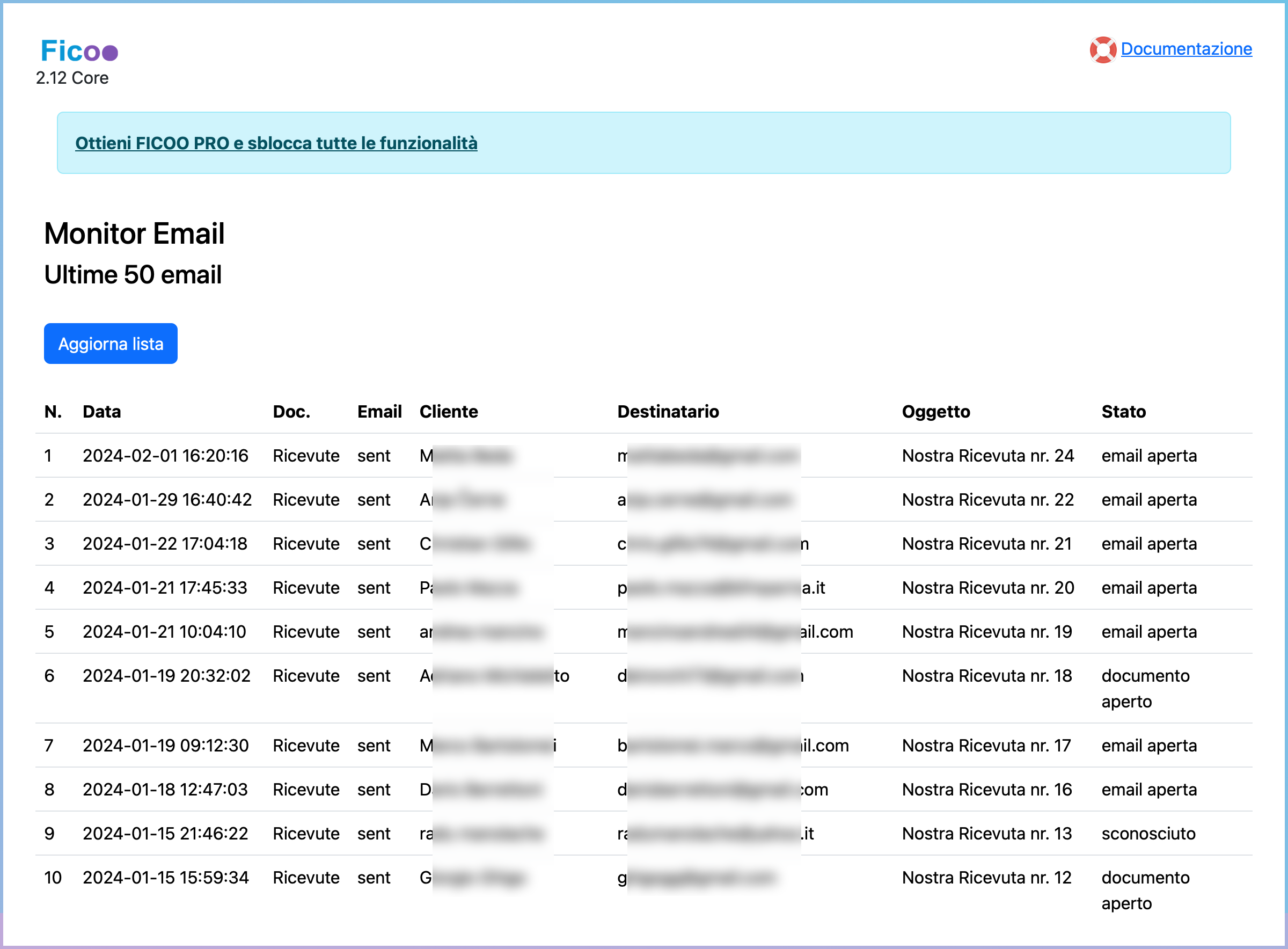The height and width of the screenshot is (949, 1288).
Task: Click the 'Ultime 50 email' heading
Action: tap(133, 275)
